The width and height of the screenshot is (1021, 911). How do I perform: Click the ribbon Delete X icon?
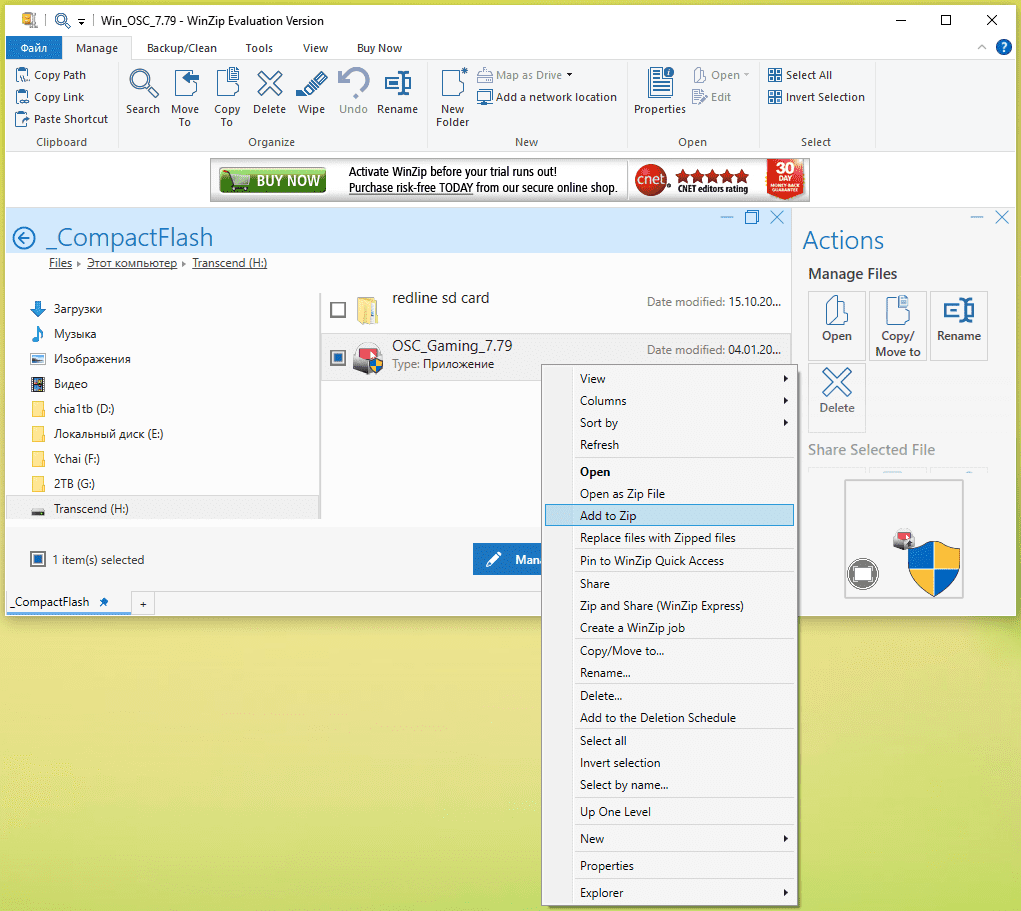click(269, 84)
